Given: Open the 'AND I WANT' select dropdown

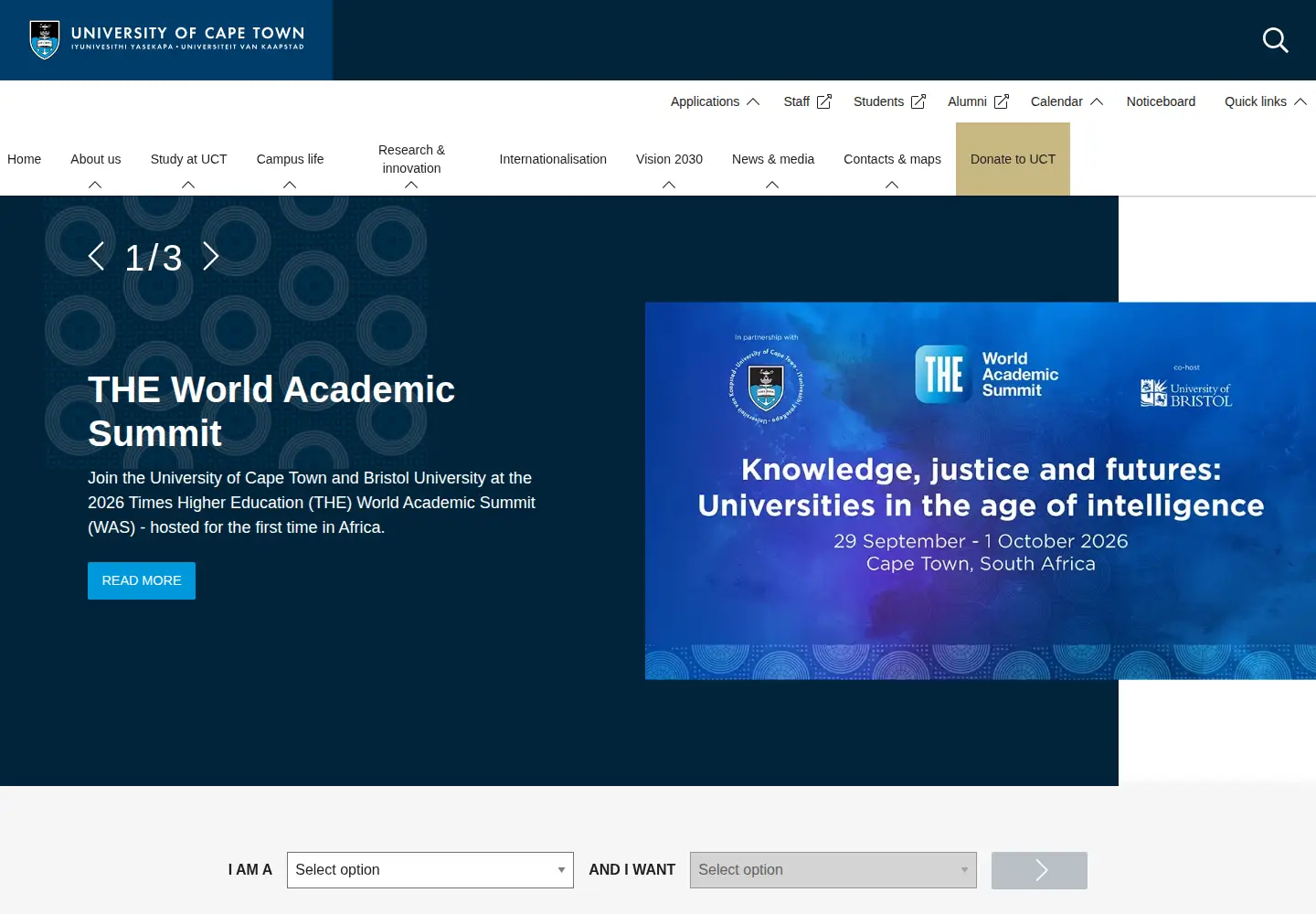Looking at the screenshot, I should (833, 870).
